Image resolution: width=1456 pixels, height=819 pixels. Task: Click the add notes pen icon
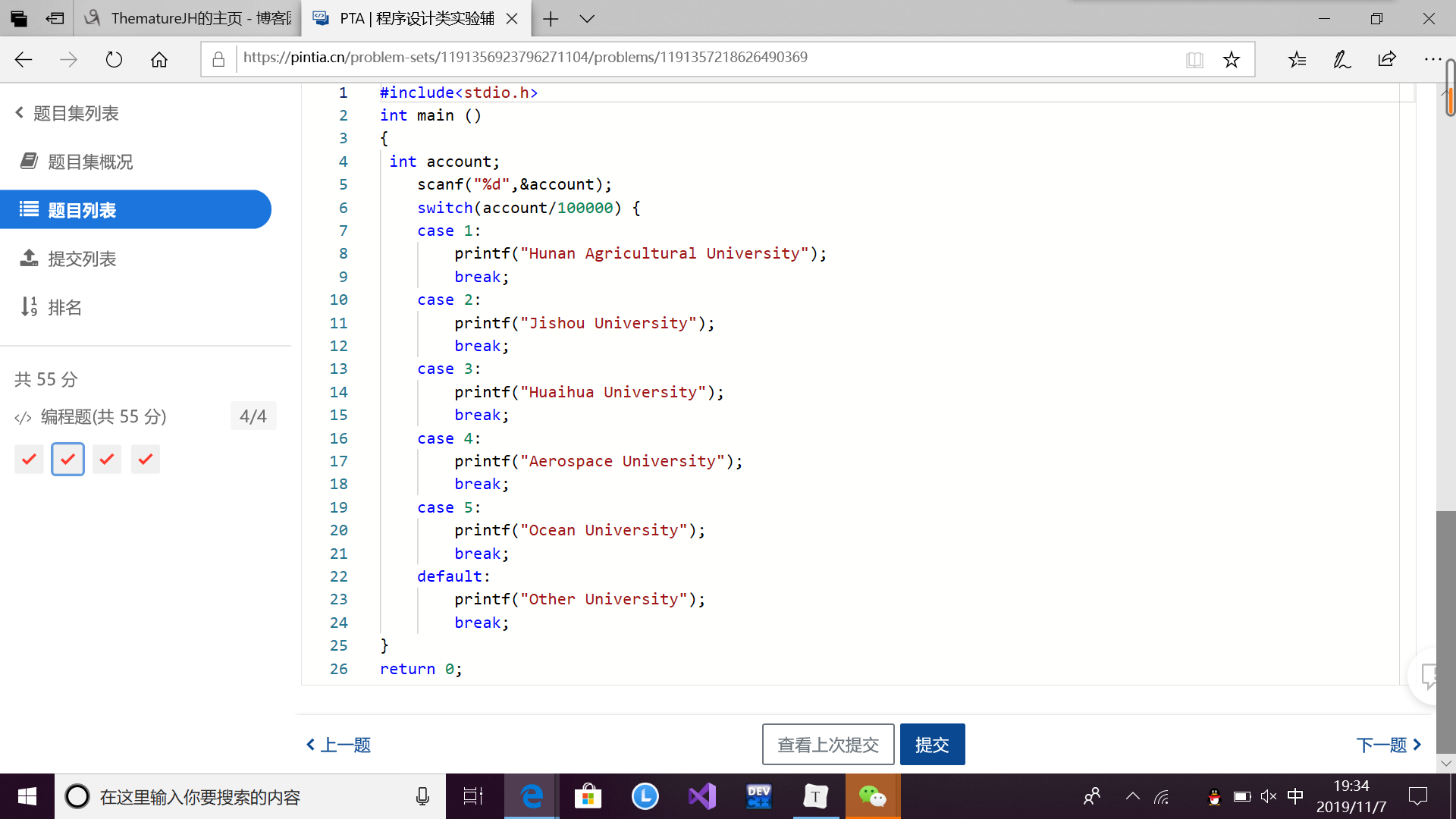[x=1341, y=60]
